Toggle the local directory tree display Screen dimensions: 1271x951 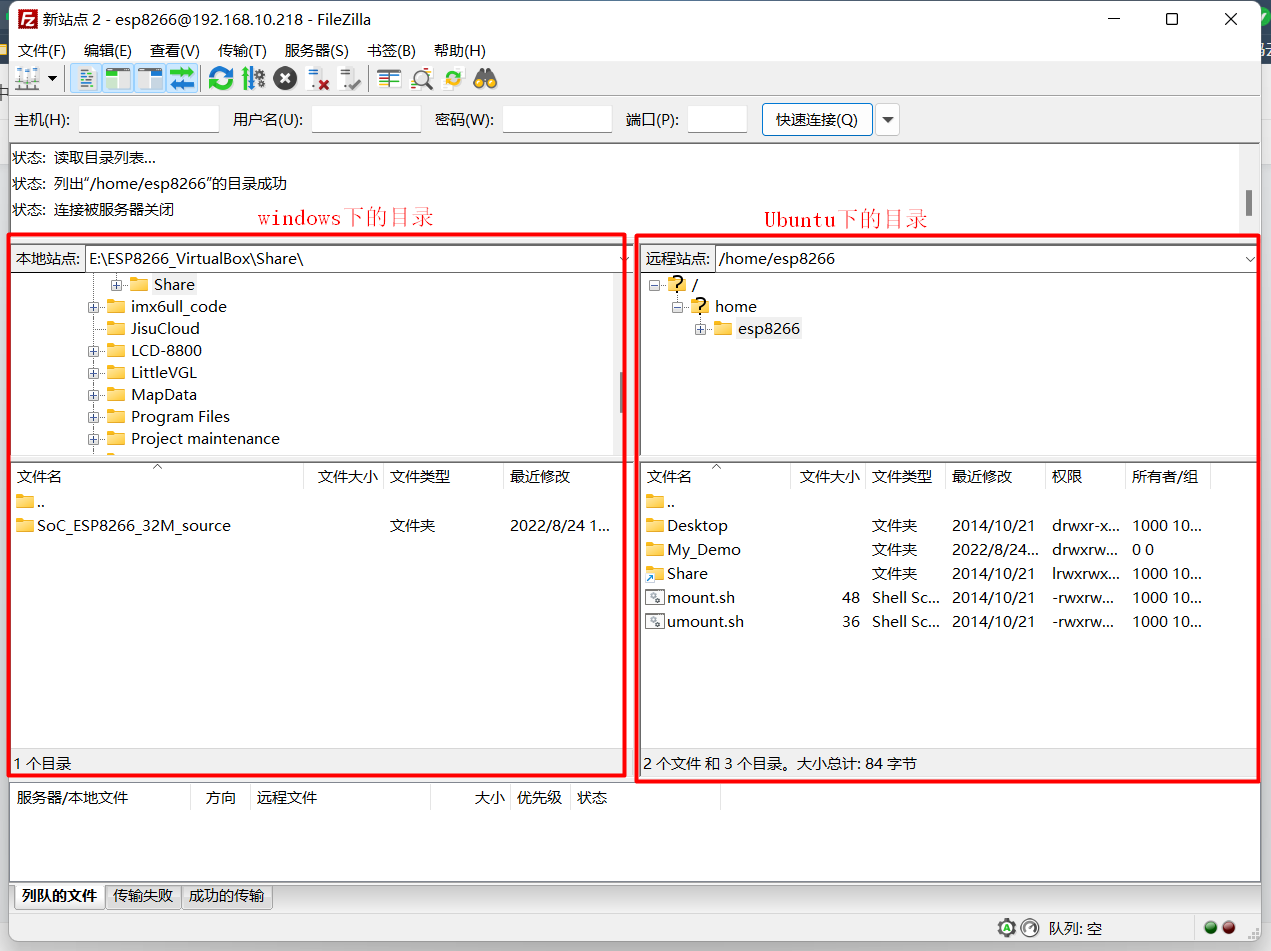[118, 79]
